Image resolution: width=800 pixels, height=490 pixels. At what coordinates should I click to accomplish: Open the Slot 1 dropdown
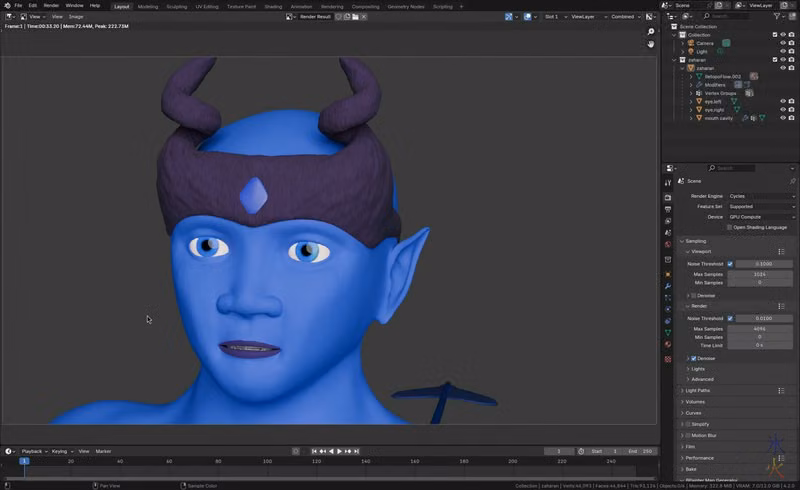coord(555,17)
